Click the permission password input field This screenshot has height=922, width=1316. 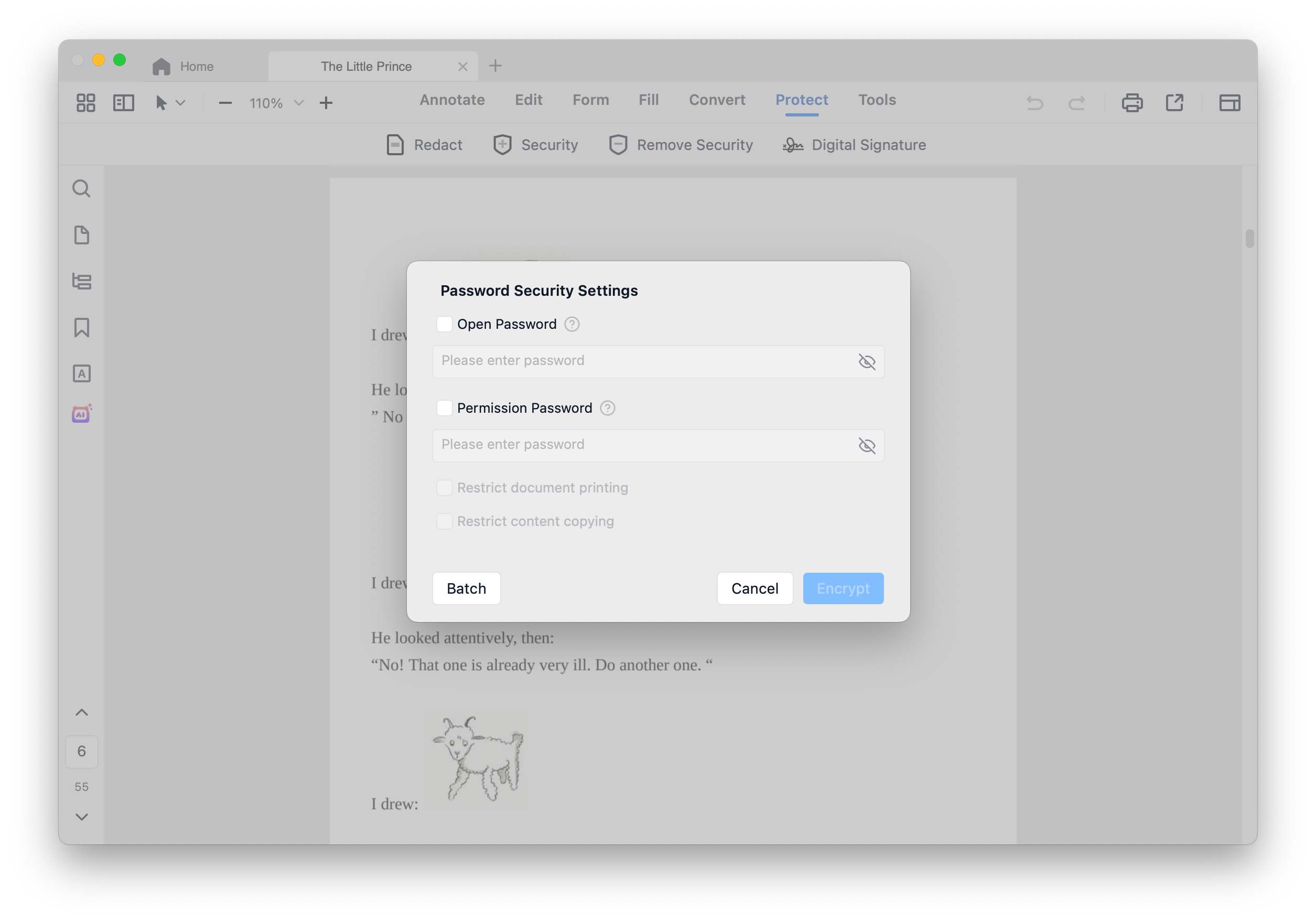642,445
